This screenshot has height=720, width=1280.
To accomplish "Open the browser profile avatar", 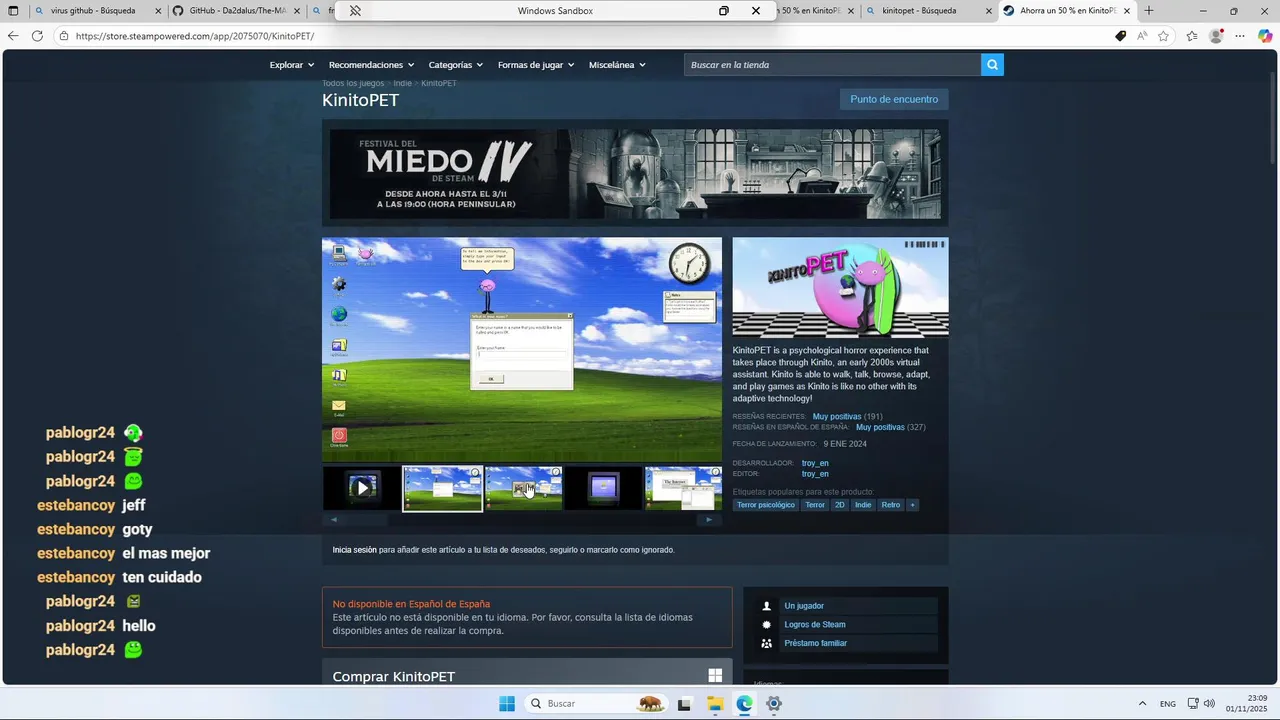I will pos(1216,36).
